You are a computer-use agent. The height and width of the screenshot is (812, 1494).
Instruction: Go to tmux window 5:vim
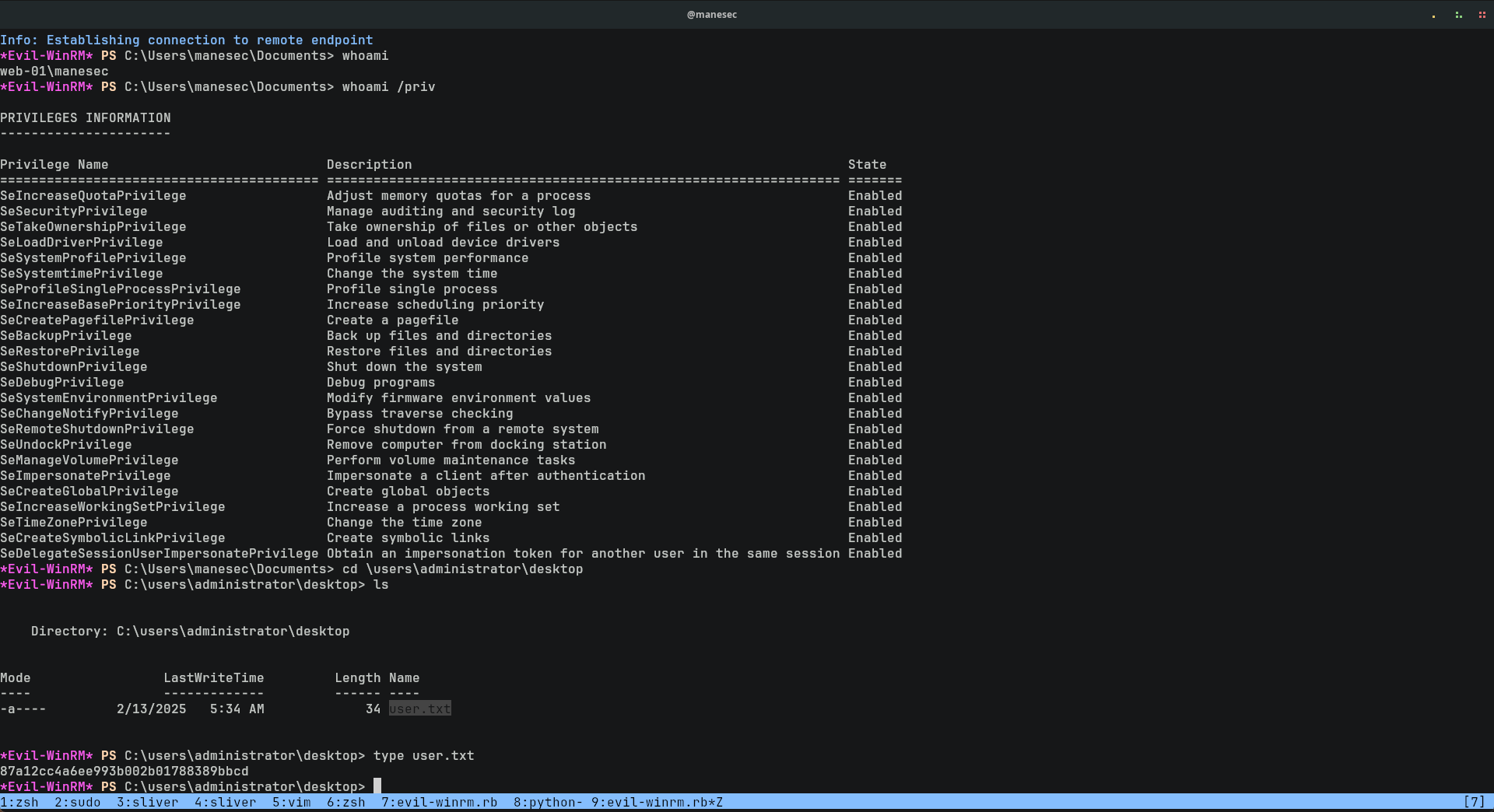291,802
